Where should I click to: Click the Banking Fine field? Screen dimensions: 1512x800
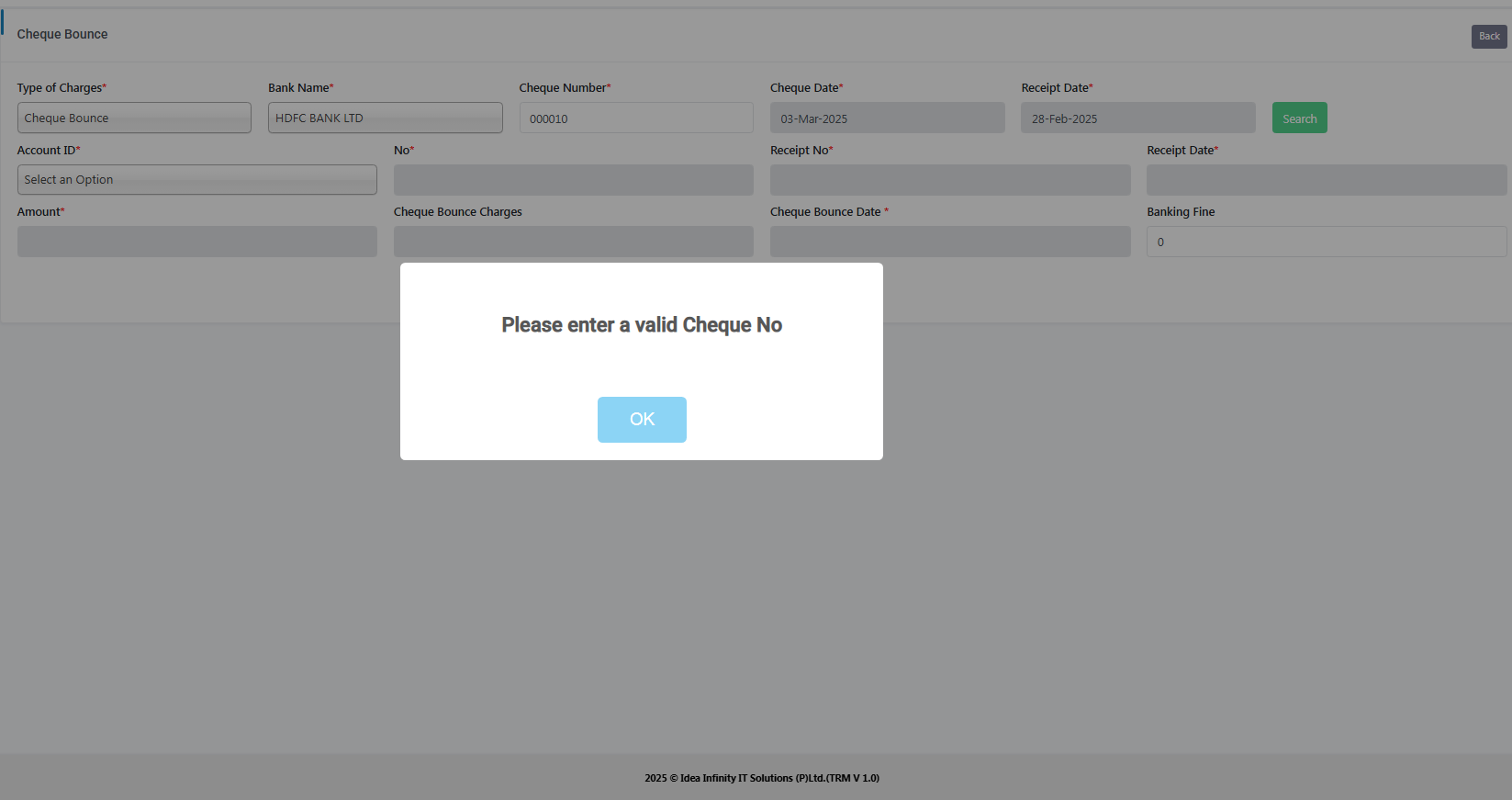pos(1327,242)
